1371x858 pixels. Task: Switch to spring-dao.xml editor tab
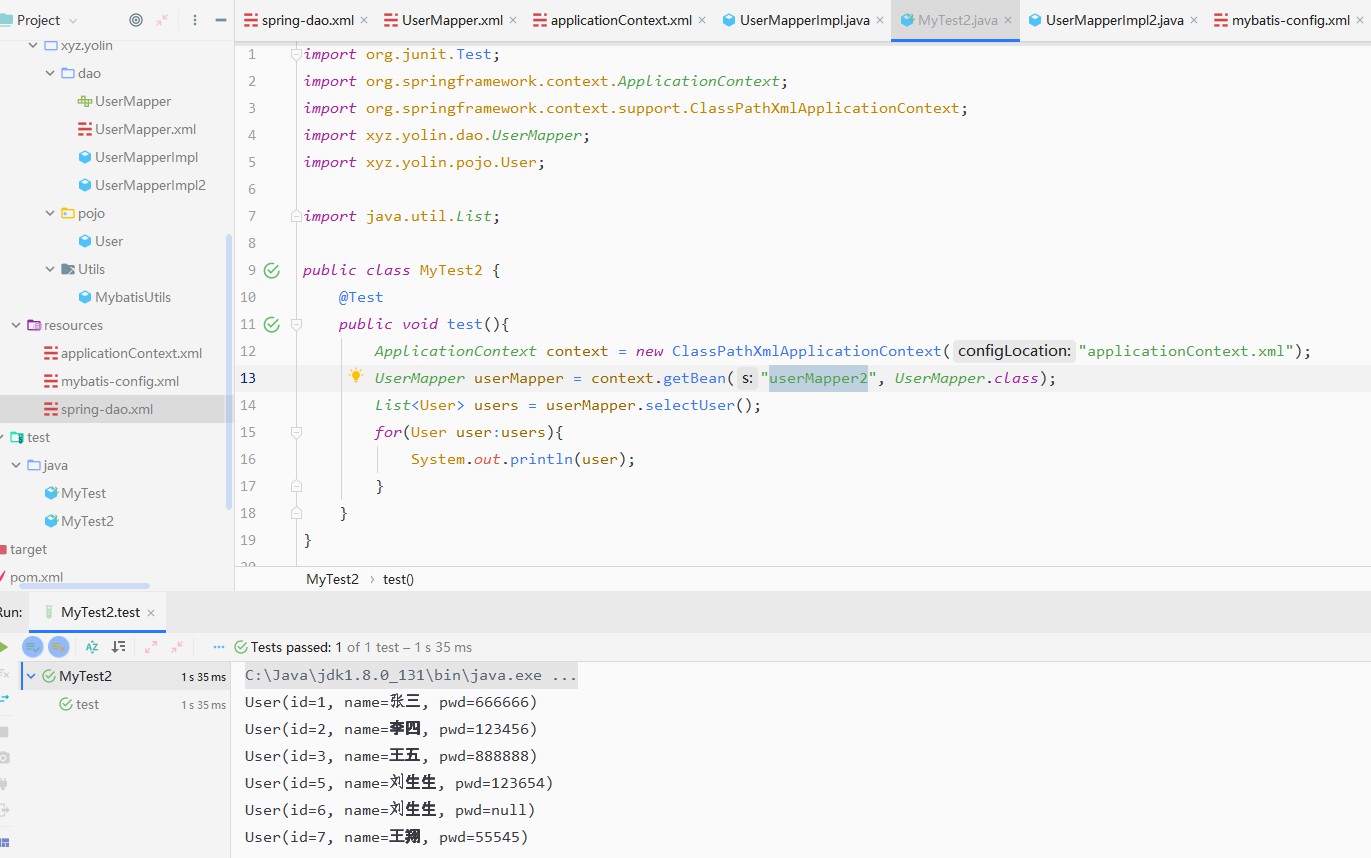click(307, 20)
